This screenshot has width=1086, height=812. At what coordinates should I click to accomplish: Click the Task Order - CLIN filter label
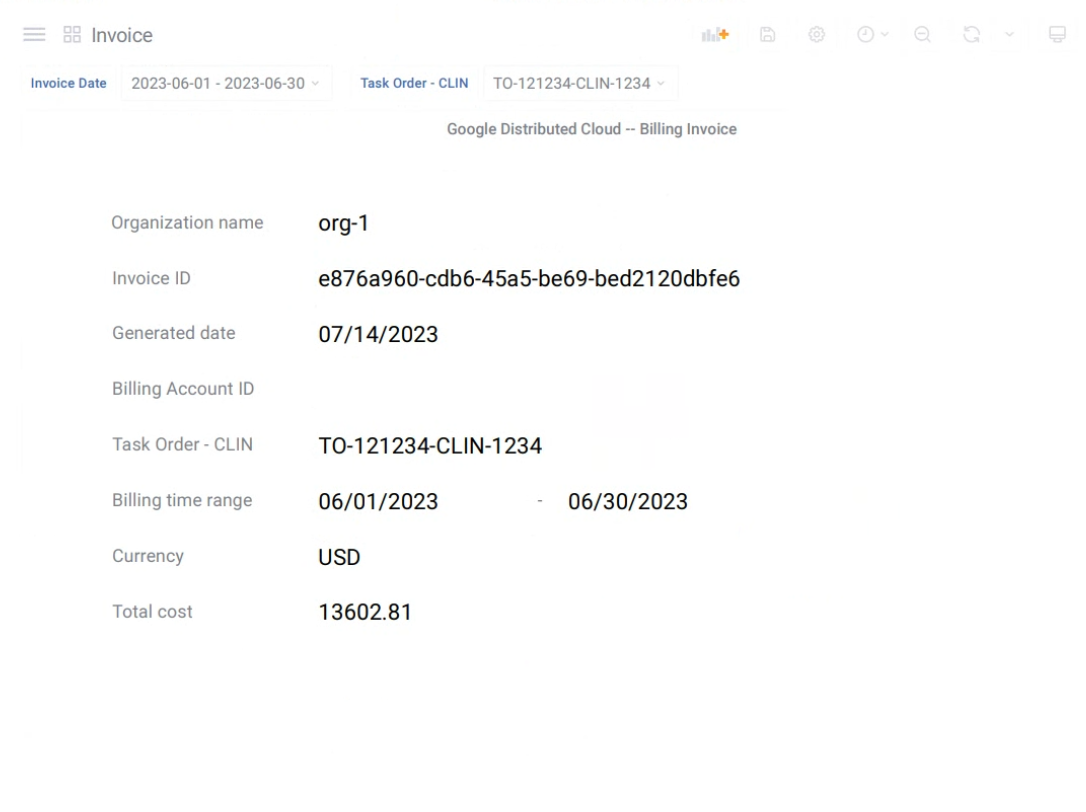(414, 83)
